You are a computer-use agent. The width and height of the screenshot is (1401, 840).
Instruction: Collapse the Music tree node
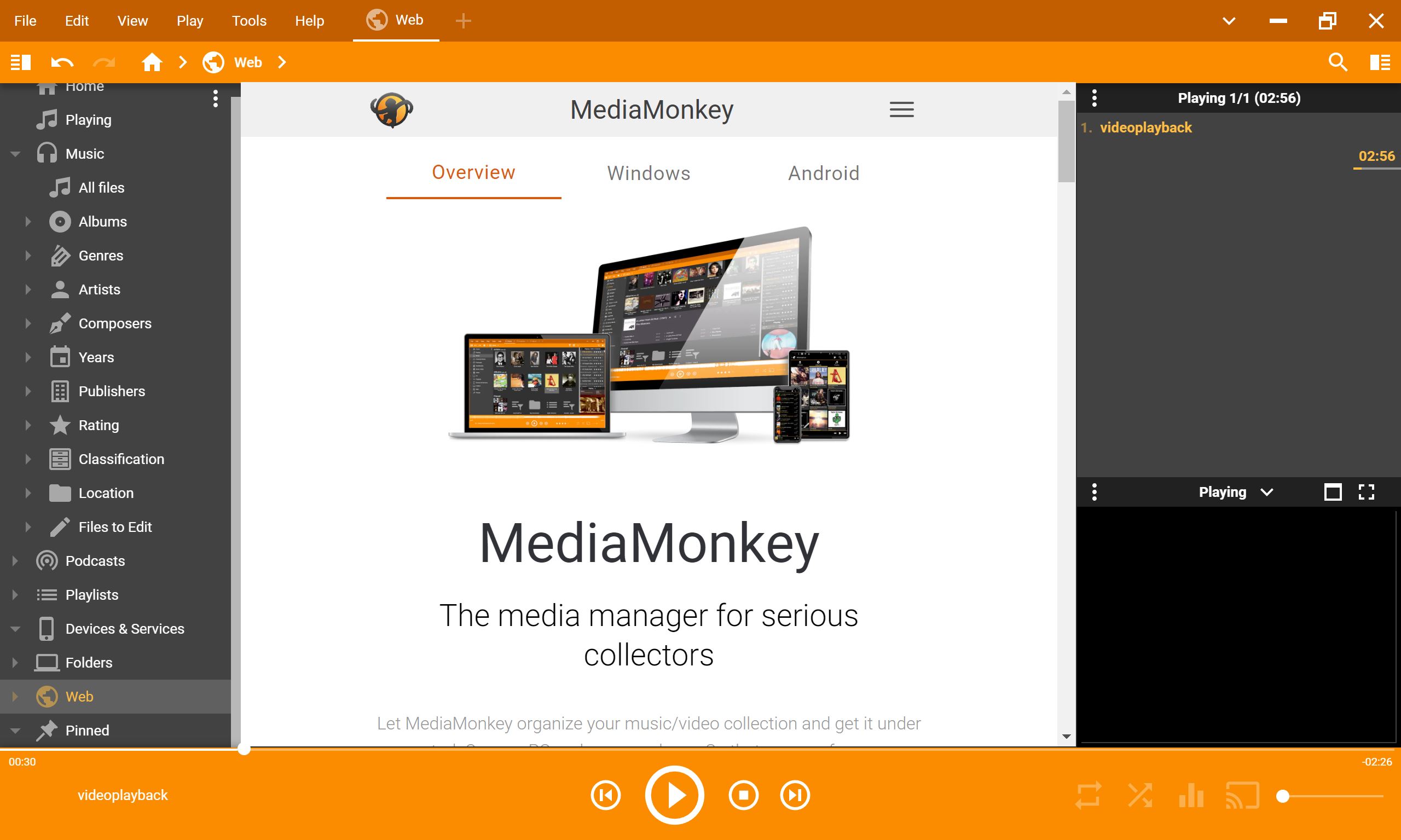(15, 153)
